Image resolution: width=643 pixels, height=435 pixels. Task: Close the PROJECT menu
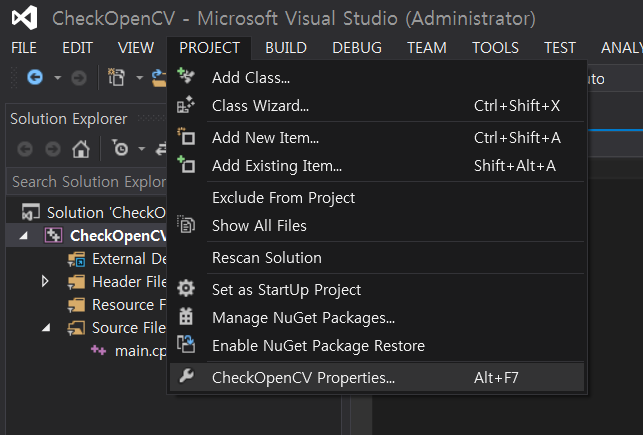click(x=210, y=48)
